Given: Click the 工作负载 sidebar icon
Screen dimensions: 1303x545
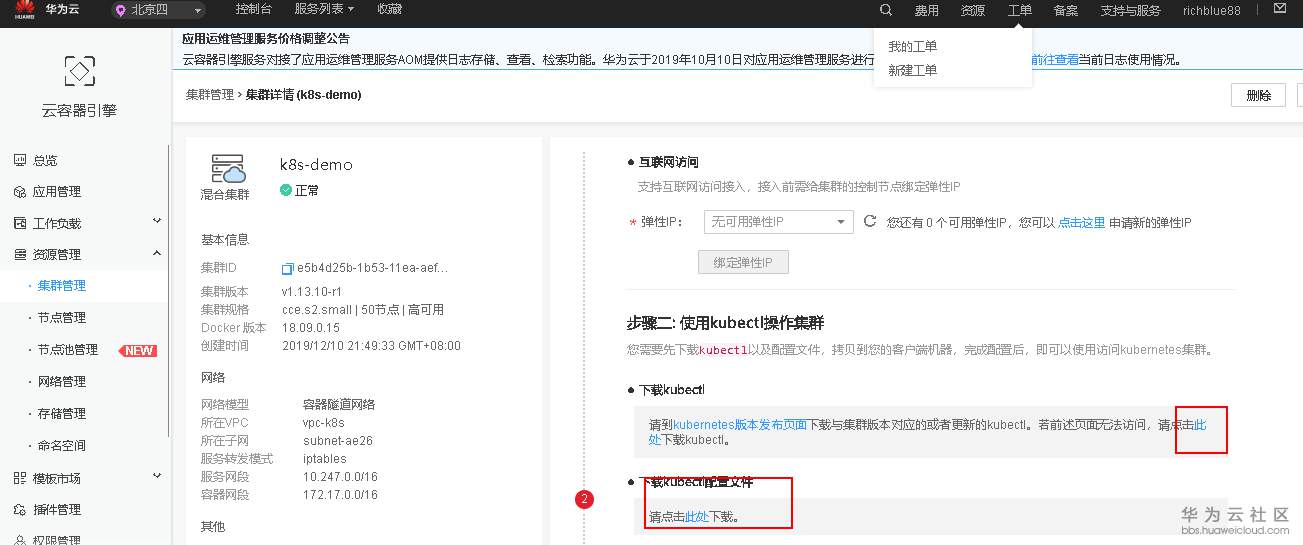Looking at the screenshot, I should point(19,223).
